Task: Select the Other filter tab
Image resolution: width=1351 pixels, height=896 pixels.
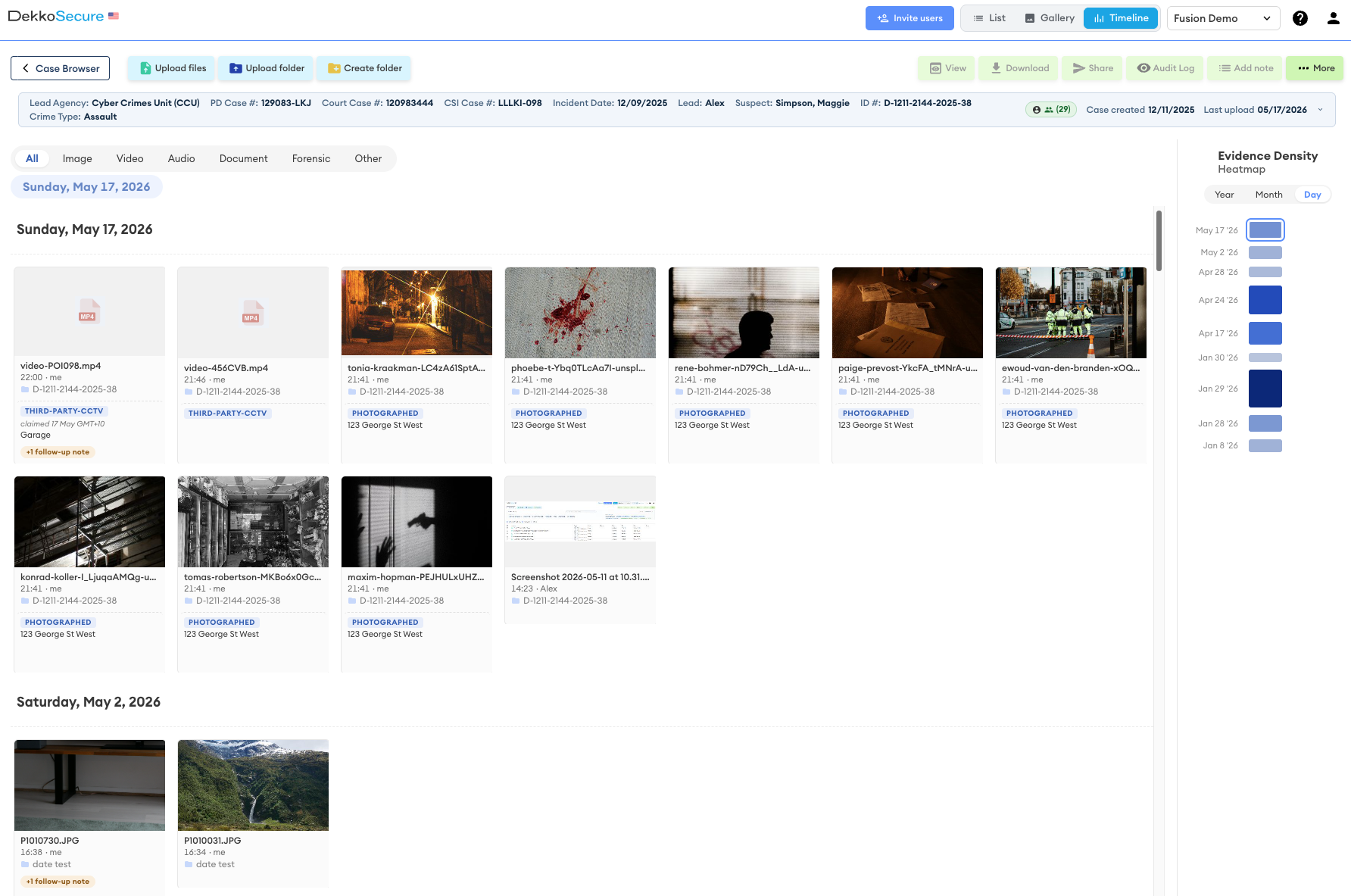Action: (368, 158)
